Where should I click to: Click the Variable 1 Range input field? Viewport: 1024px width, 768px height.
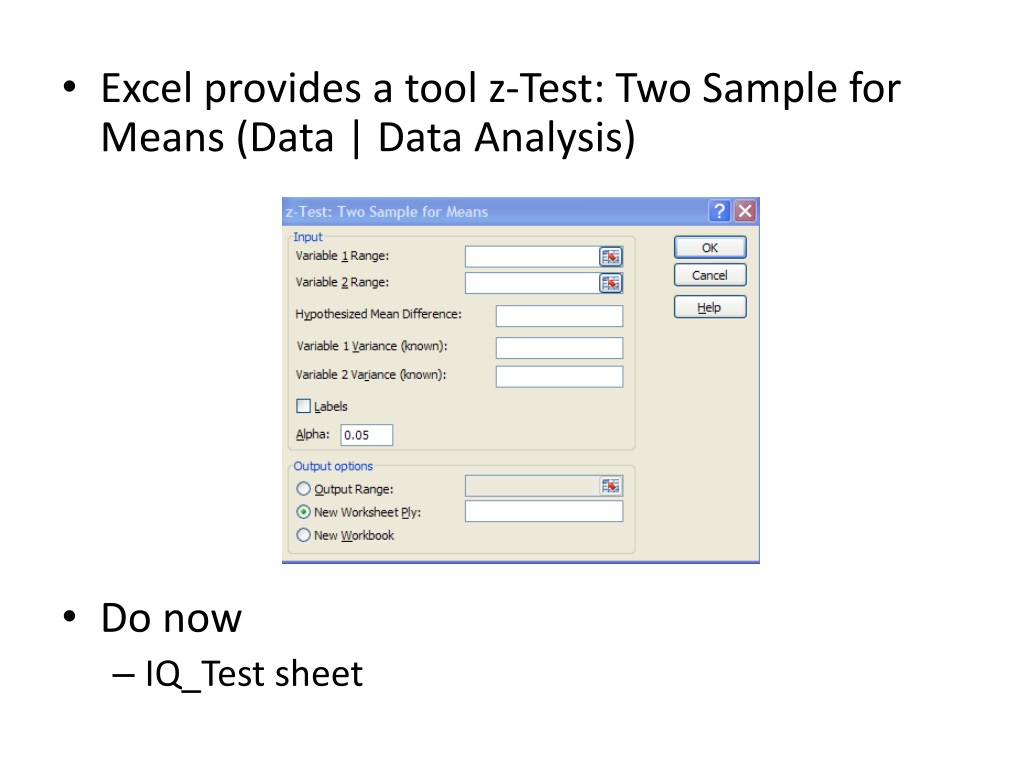point(532,257)
